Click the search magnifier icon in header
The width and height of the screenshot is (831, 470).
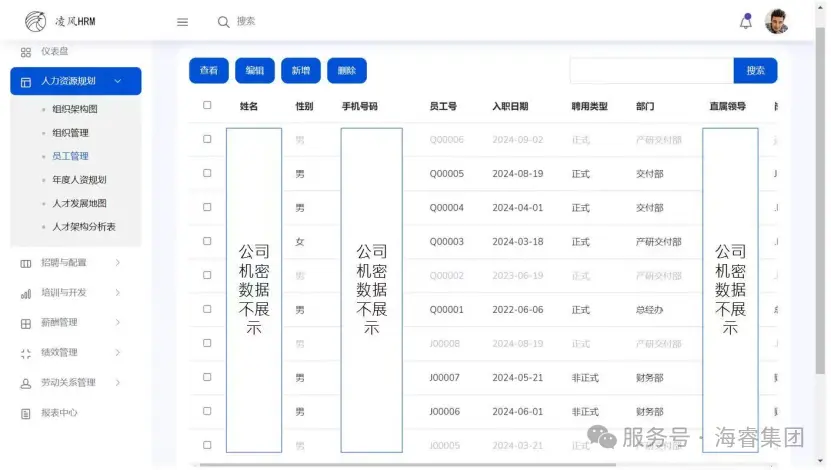pos(223,22)
